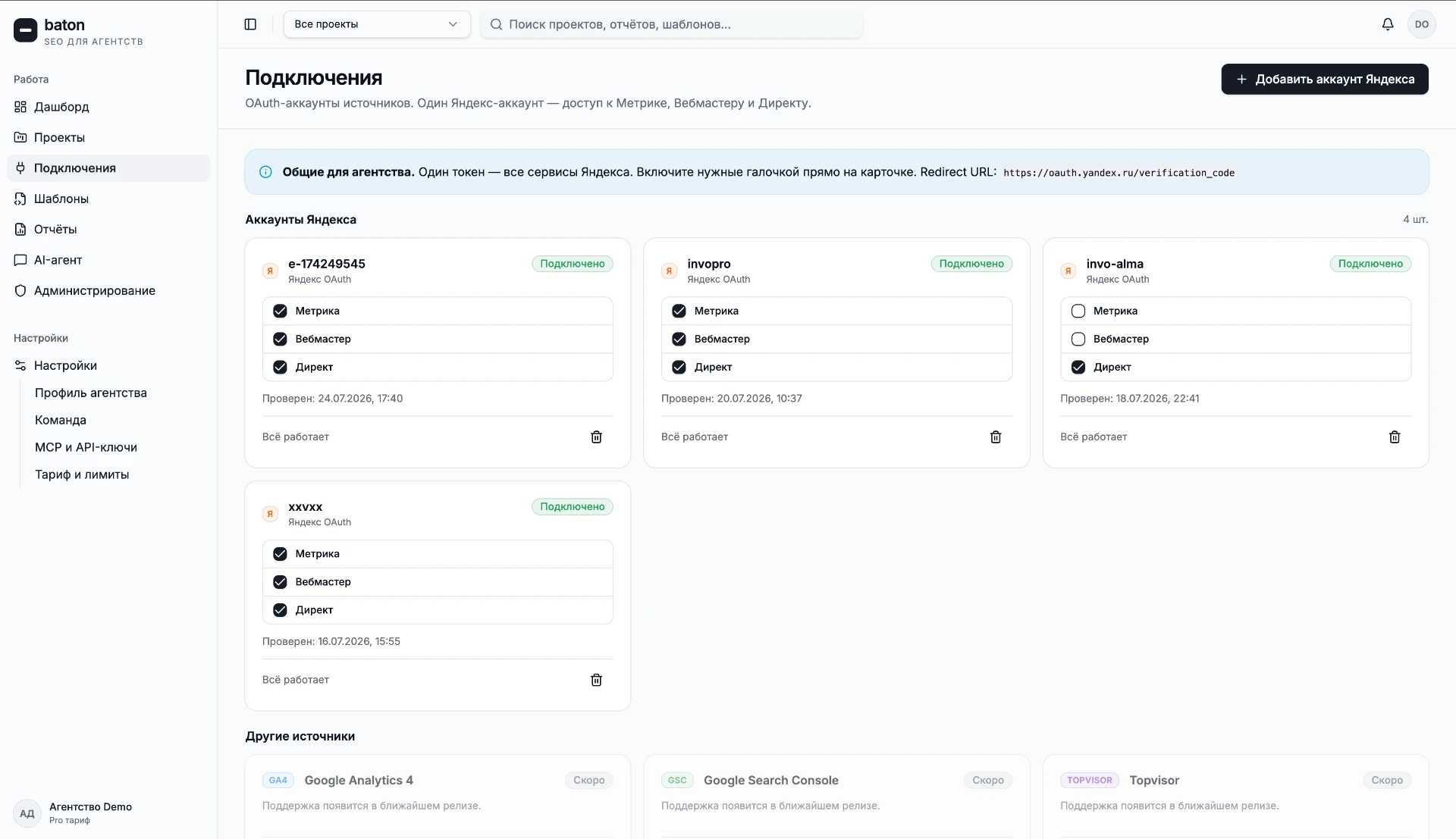The height and width of the screenshot is (839, 1456).
Task: Click the Yandex logo on invopro card
Action: [669, 271]
